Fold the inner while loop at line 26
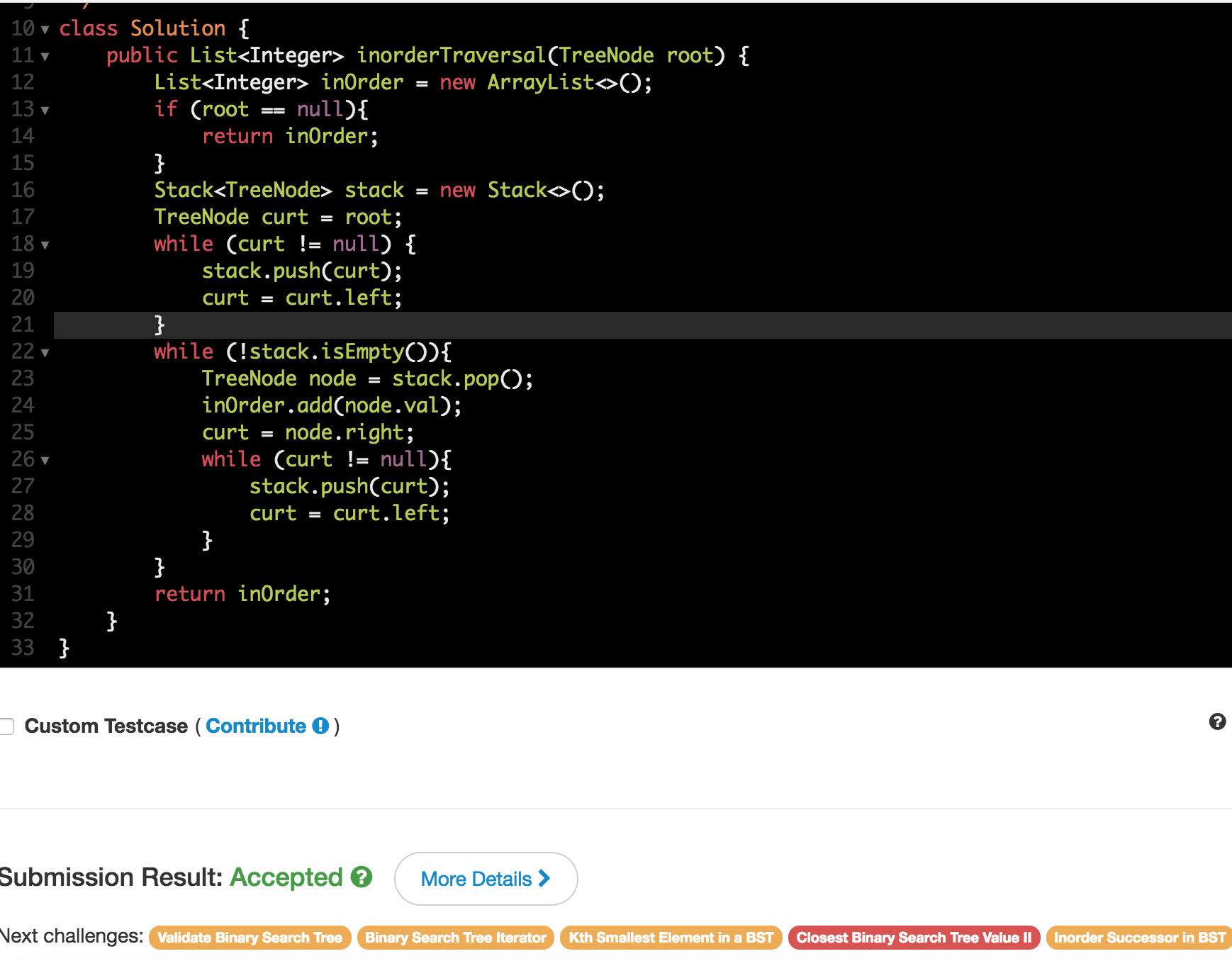The height and width of the screenshot is (961, 1232). coord(45,461)
